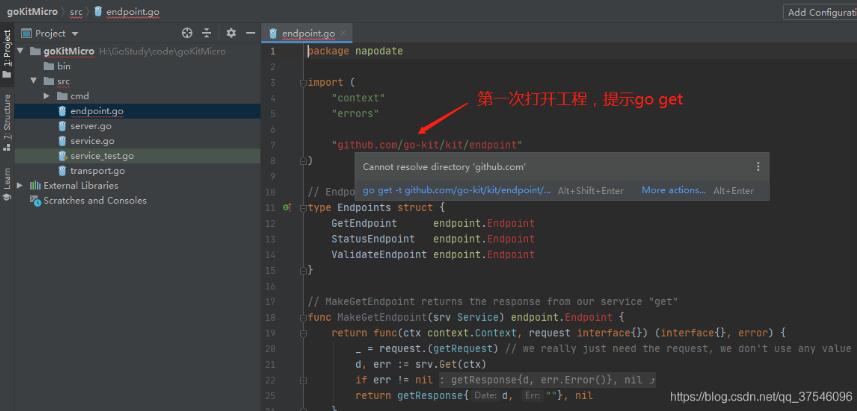Click the Add Configuration button
This screenshot has height=411, width=857.
click(820, 12)
